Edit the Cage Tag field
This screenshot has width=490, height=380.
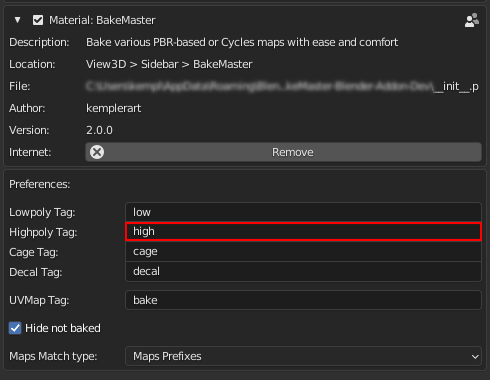click(x=303, y=251)
